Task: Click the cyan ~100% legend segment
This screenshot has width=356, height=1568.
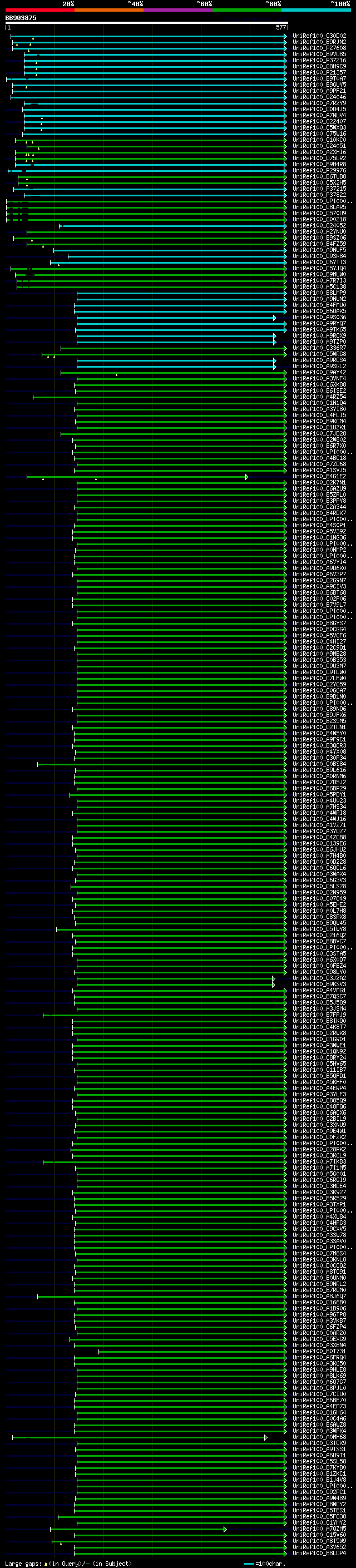Action: pos(316,10)
